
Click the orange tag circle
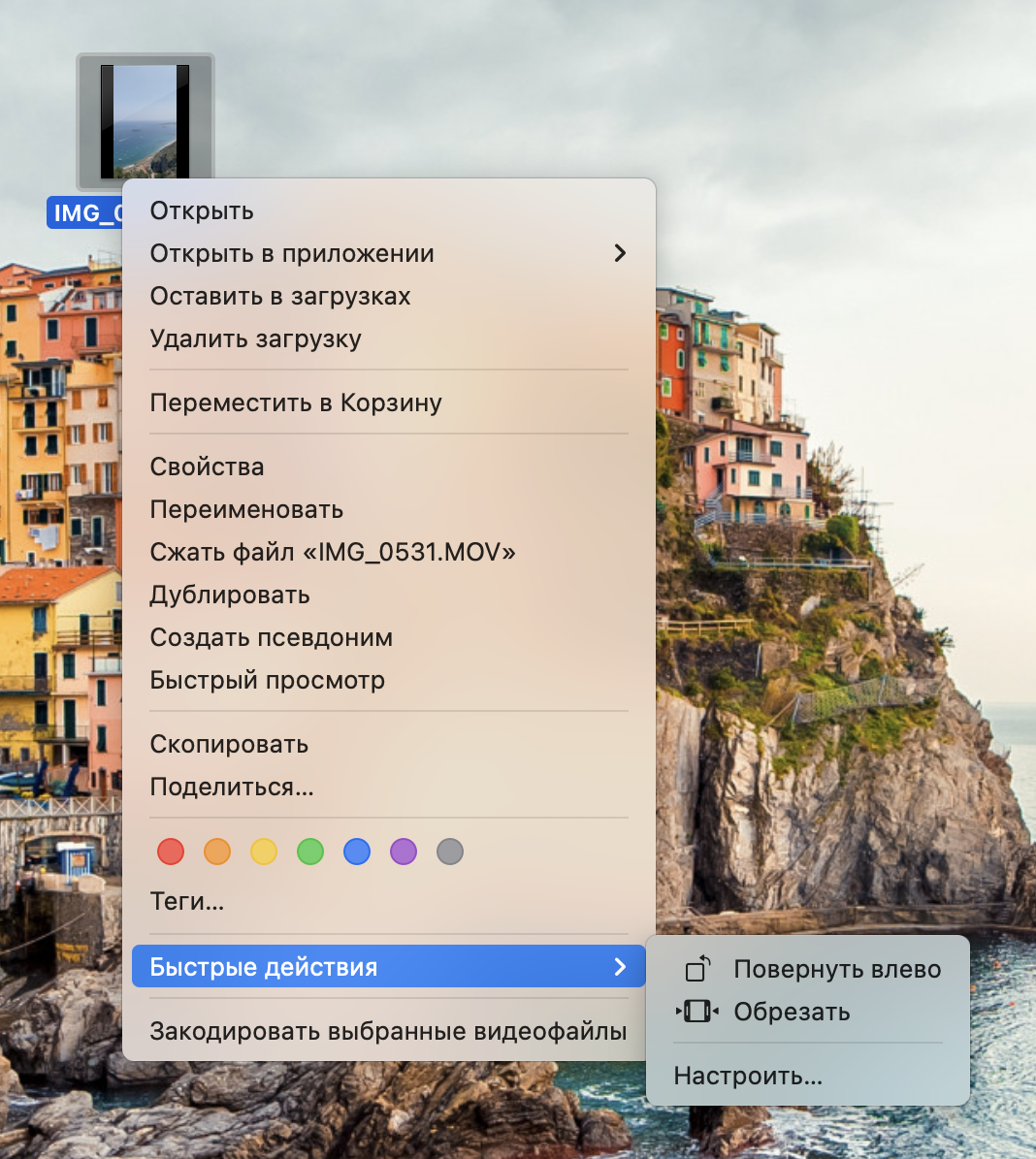pos(217,852)
